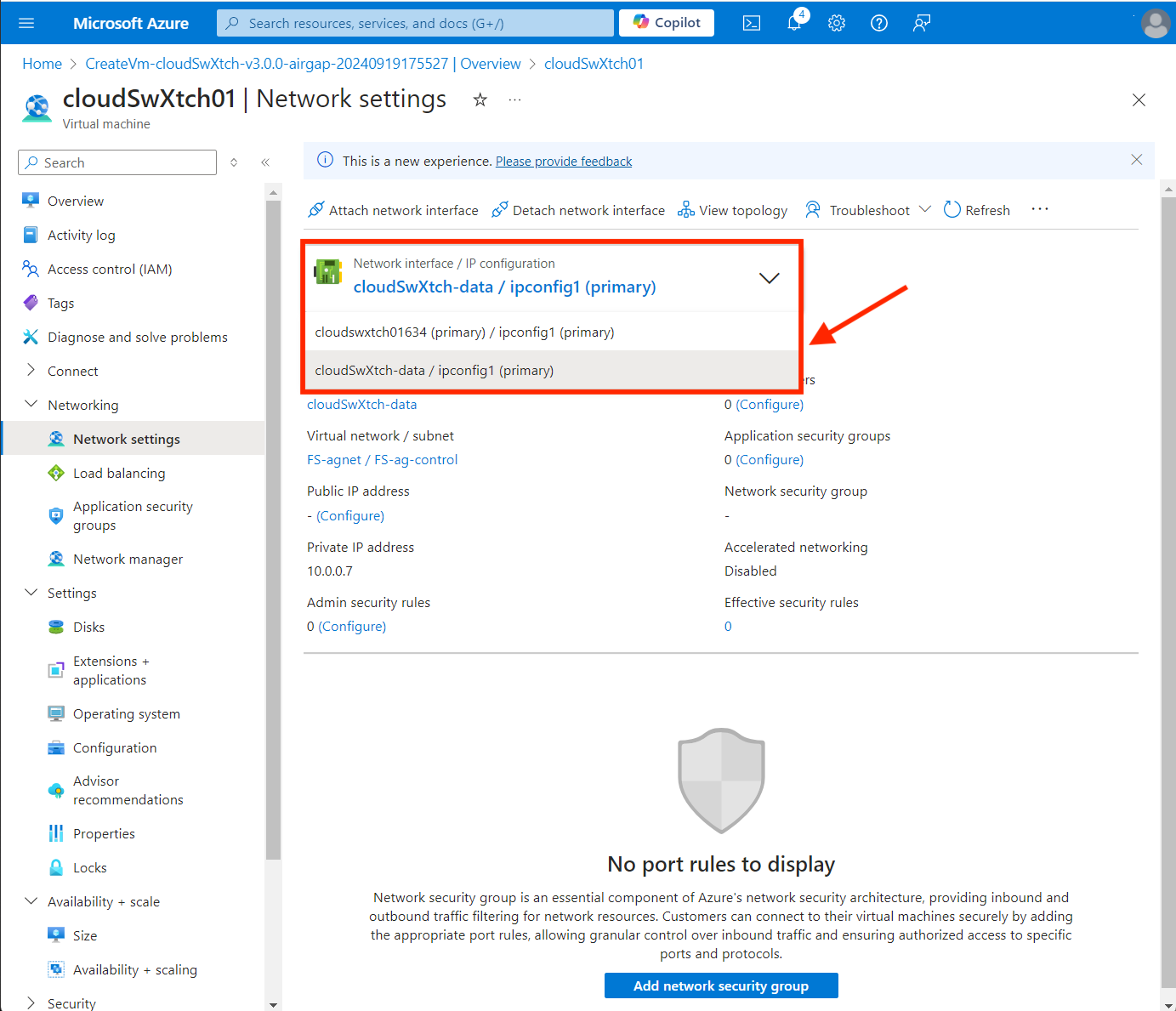Favorite this page with the star icon
The image size is (1176, 1011).
tap(480, 99)
